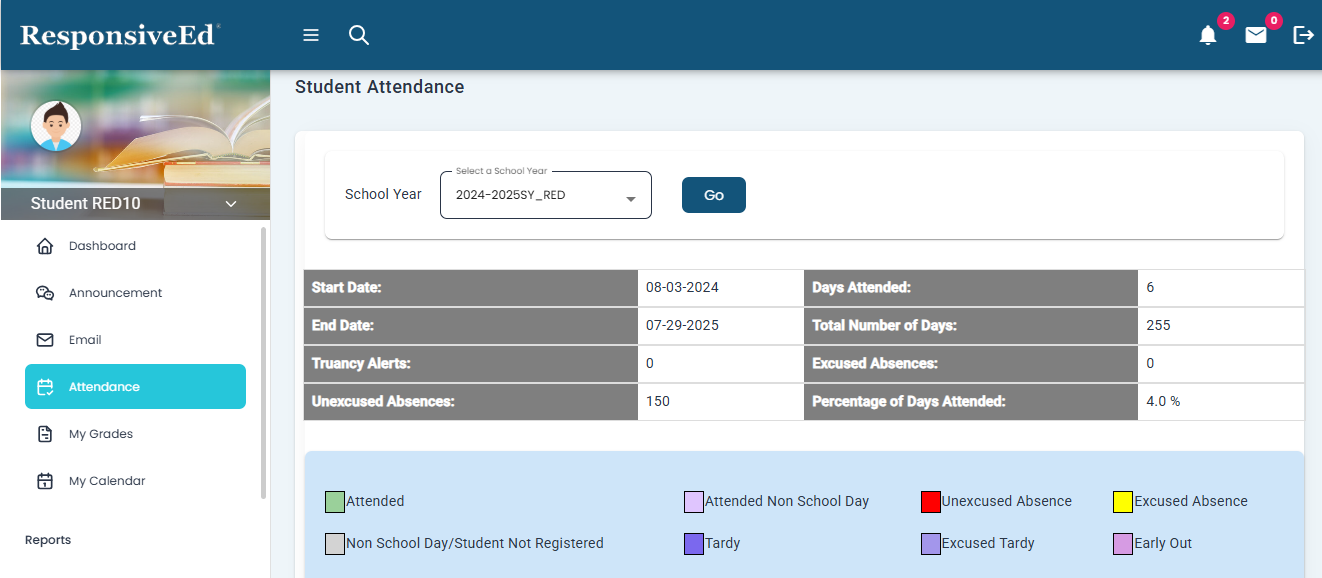Open the hamburger navigation menu
The image size is (1322, 578).
pos(311,35)
